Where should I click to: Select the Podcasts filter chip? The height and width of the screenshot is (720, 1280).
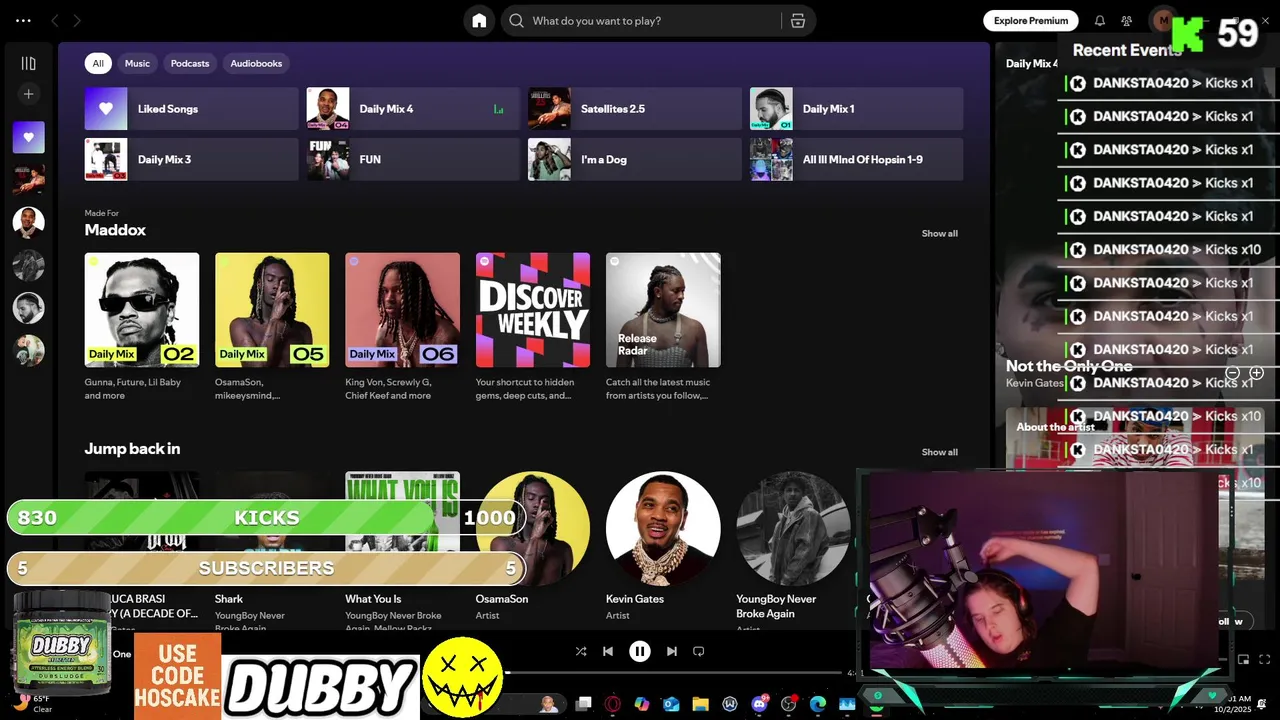tap(190, 63)
